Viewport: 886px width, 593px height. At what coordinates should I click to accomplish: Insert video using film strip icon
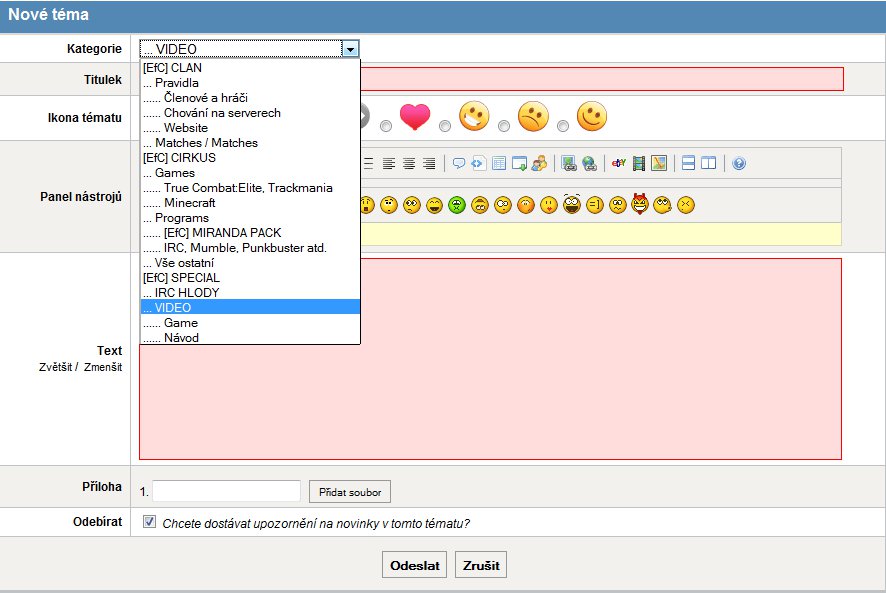pos(639,164)
